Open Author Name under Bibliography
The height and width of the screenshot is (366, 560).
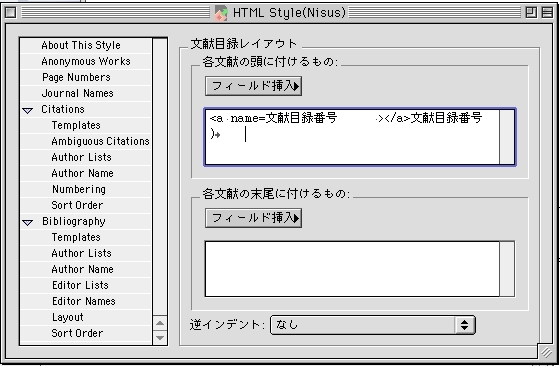tap(86, 269)
